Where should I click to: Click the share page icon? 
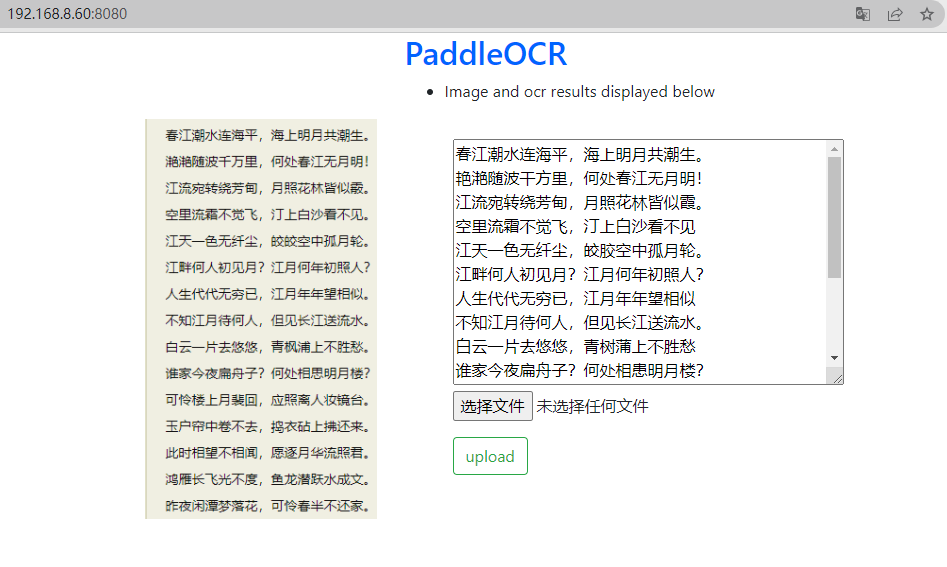(895, 14)
